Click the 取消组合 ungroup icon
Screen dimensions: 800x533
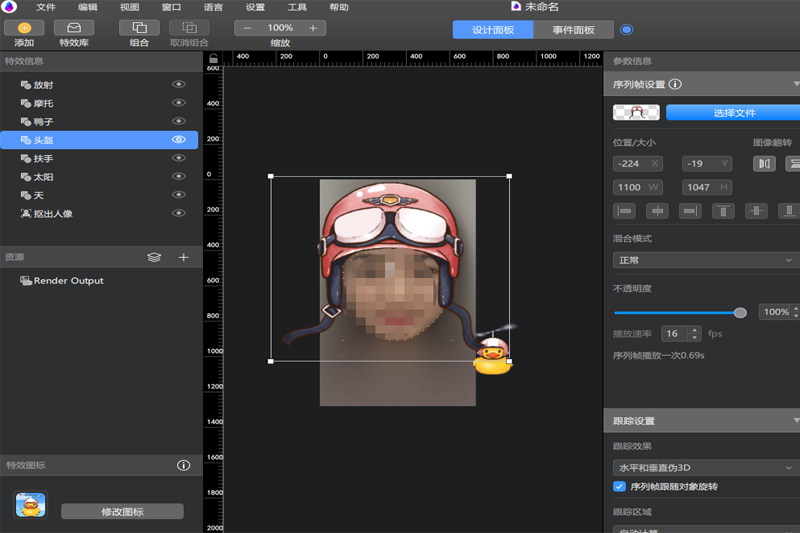click(189, 28)
